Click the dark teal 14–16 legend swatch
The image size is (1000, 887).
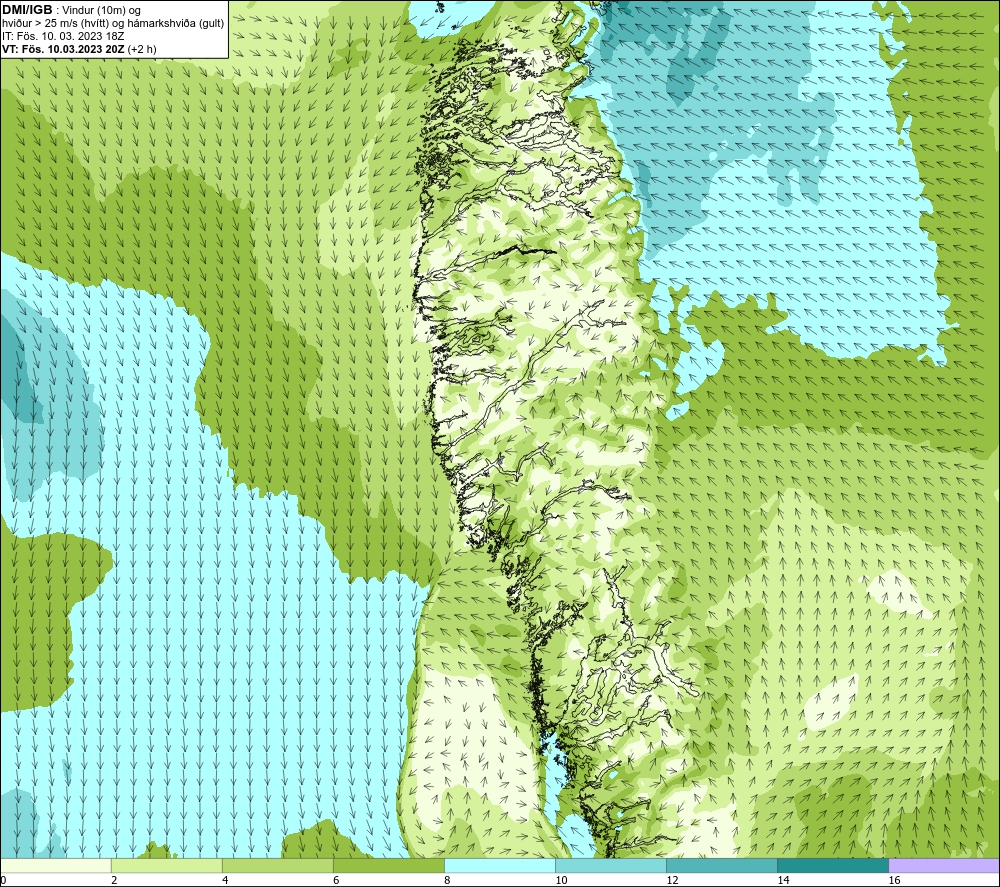832,866
